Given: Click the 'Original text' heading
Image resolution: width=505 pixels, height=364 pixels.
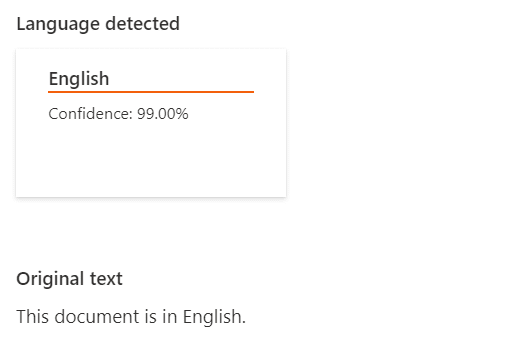Looking at the screenshot, I should (x=69, y=279).
